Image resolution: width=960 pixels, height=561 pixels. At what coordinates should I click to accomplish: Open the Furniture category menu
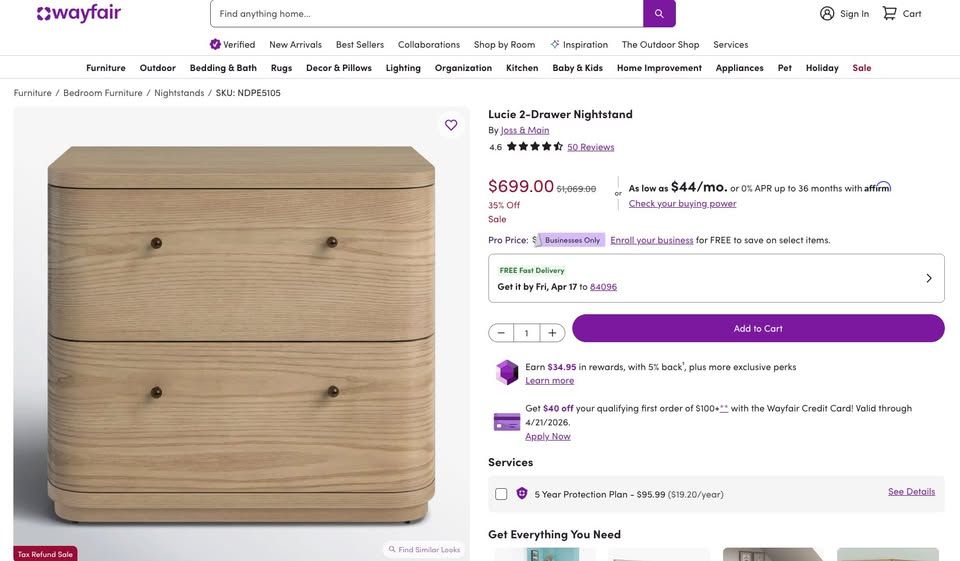pos(106,68)
